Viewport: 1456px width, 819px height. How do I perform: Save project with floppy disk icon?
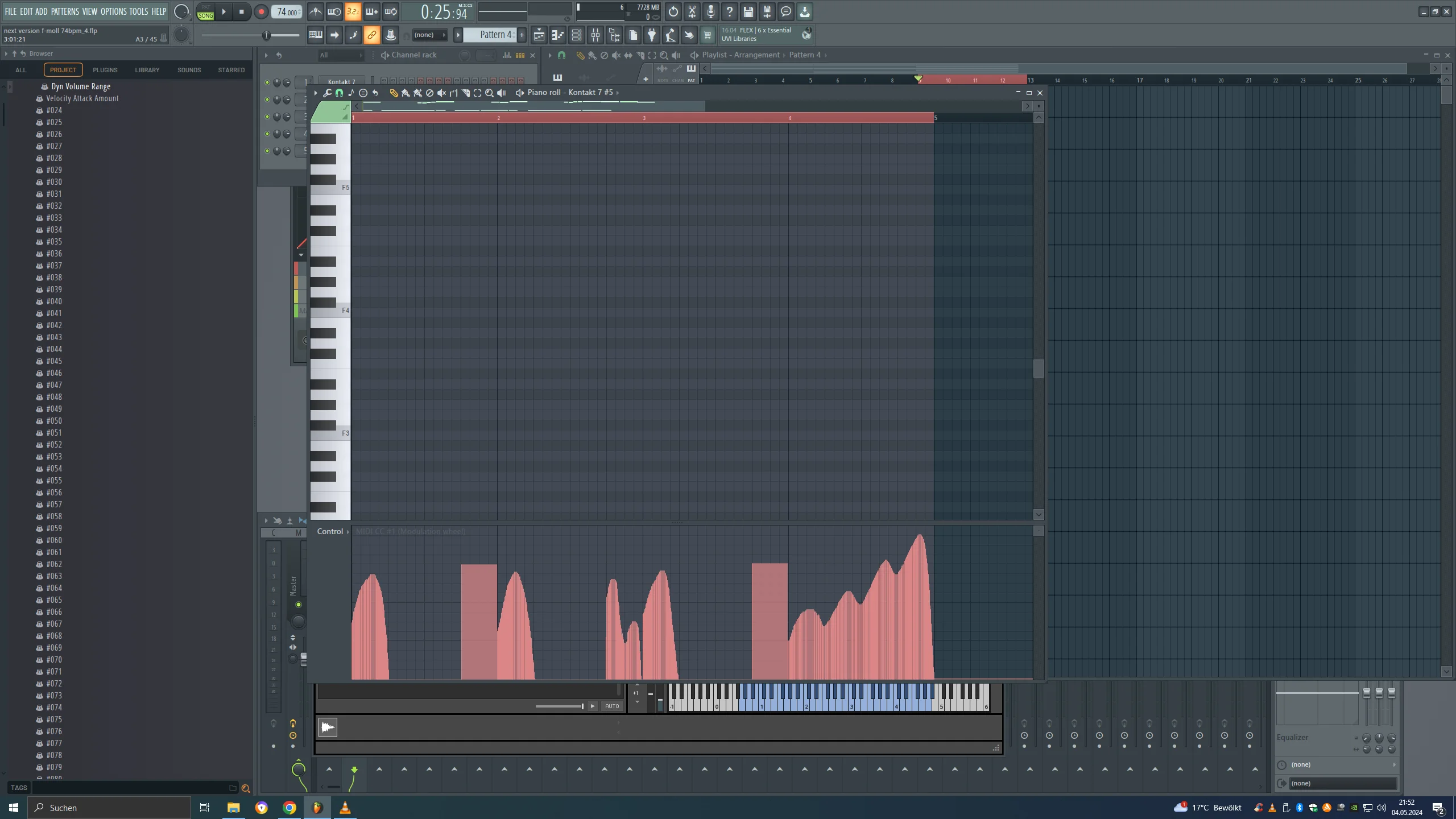[748, 11]
